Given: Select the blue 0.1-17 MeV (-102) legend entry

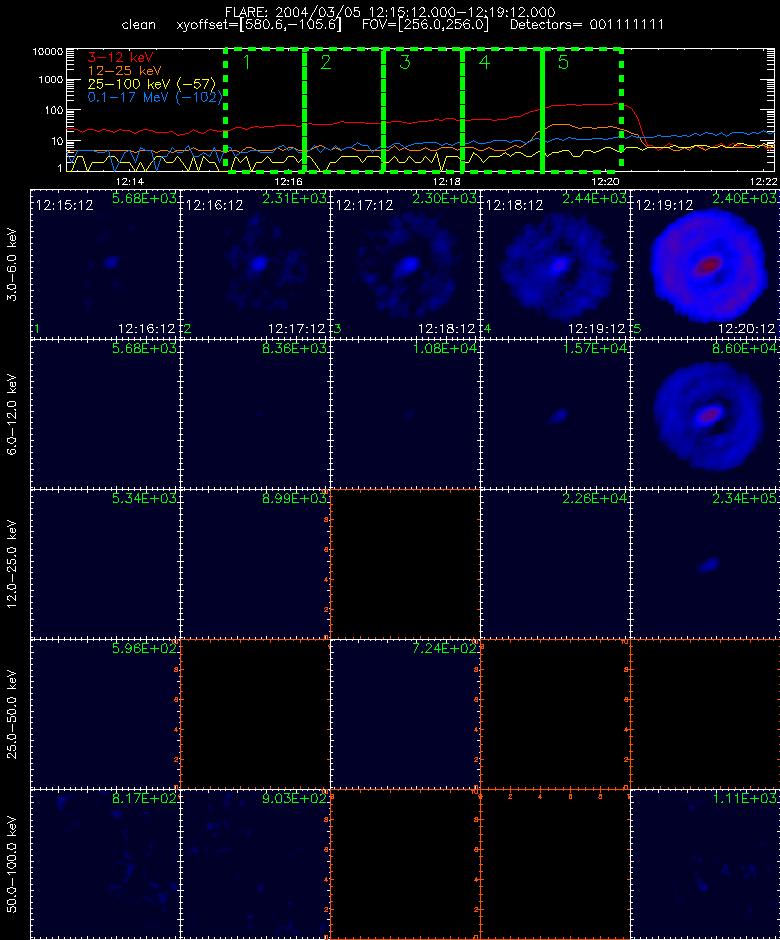Looking at the screenshot, I should [x=155, y=97].
